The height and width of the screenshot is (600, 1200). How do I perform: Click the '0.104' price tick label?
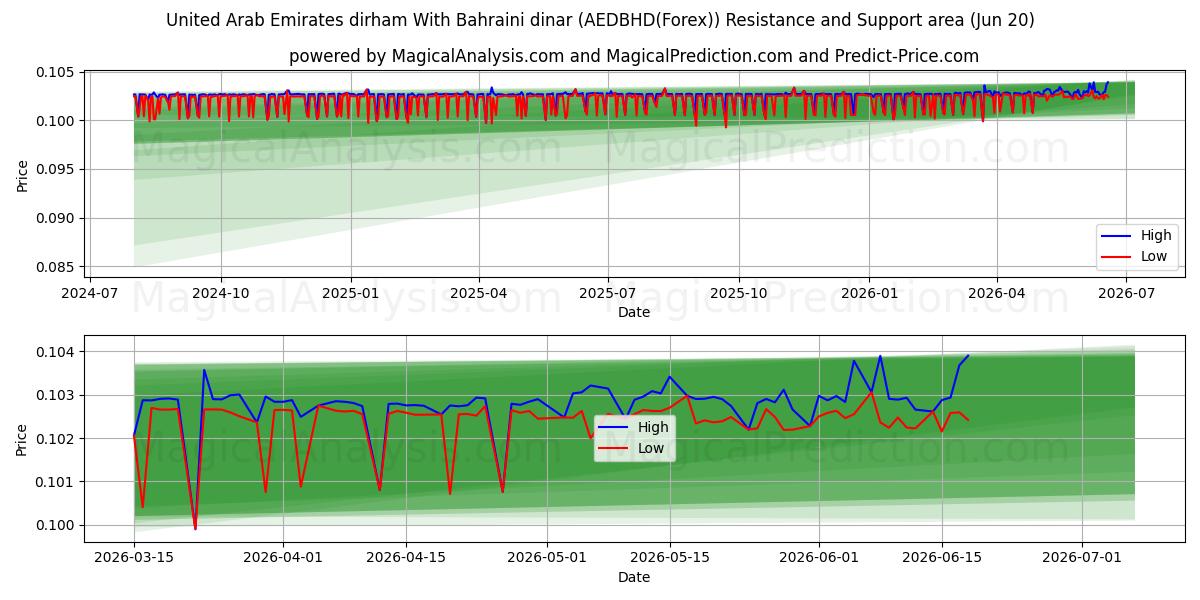[57, 352]
